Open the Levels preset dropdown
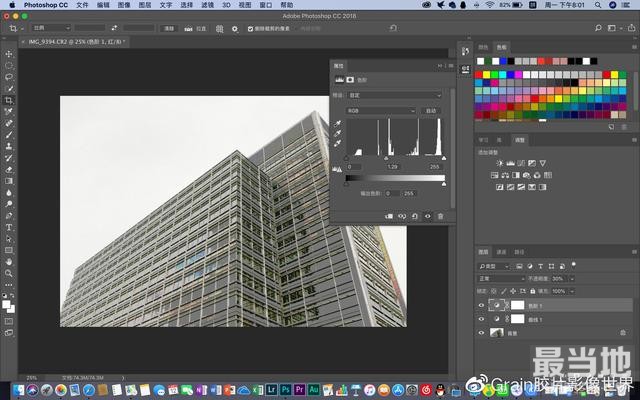The height and width of the screenshot is (400, 640). [x=392, y=95]
